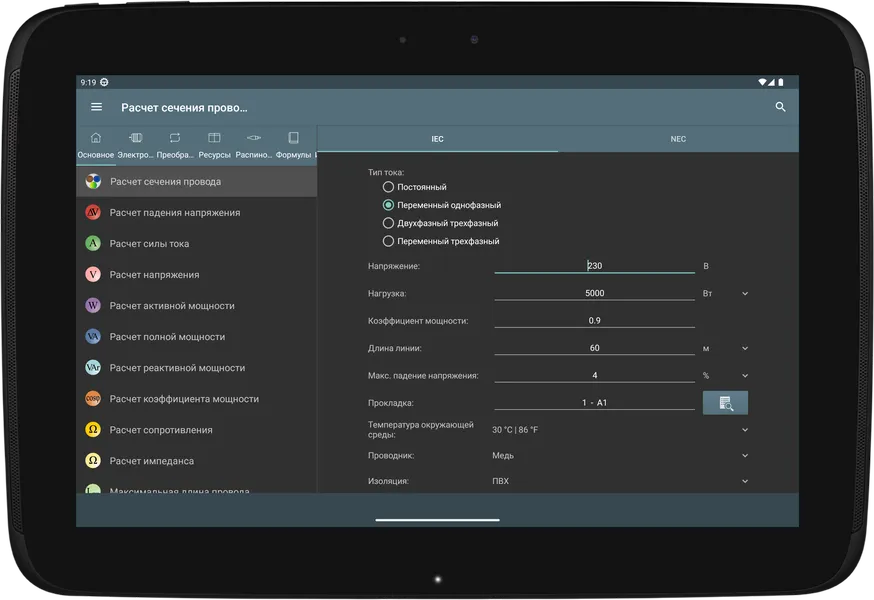Image resolution: width=874 pixels, height=600 pixels.
Task: Open Расчет сопротивления item
Action: coord(197,430)
